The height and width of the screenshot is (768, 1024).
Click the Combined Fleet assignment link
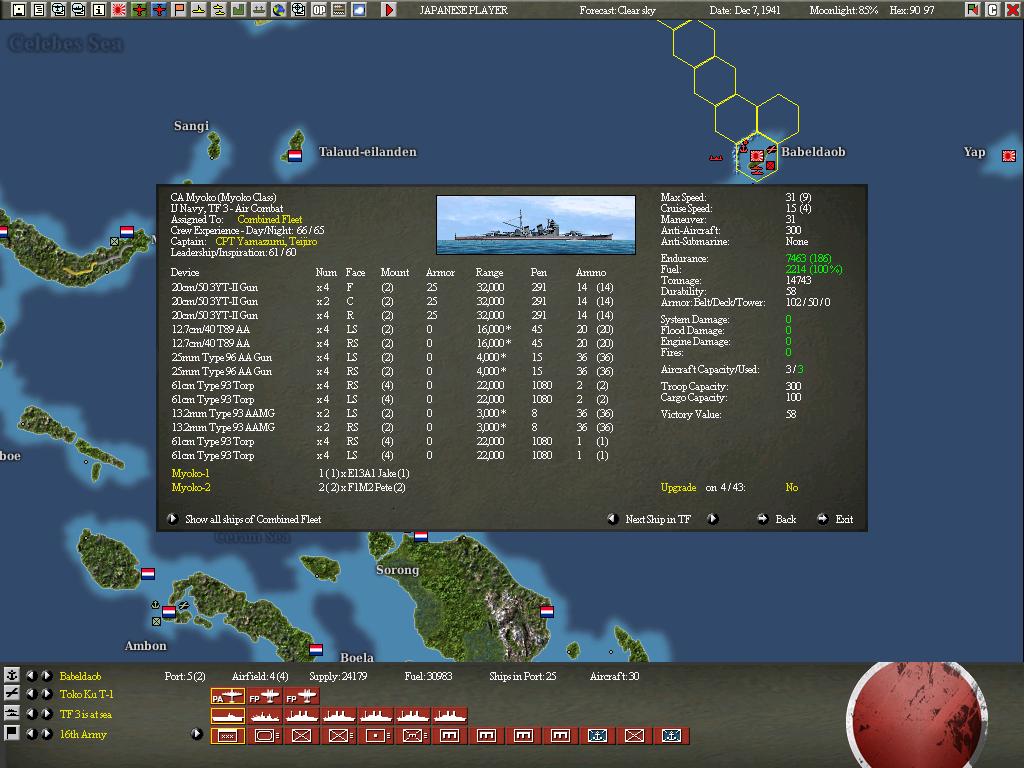coord(270,219)
